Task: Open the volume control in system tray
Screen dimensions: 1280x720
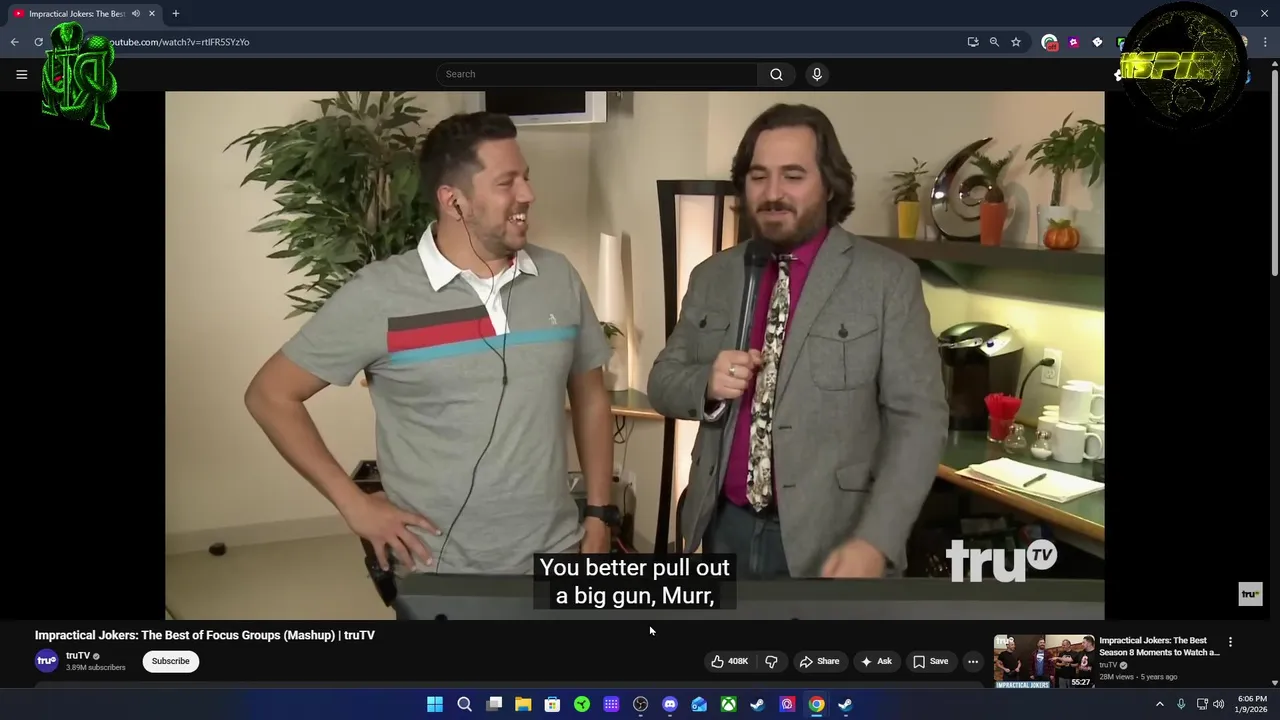Action: click(1218, 704)
